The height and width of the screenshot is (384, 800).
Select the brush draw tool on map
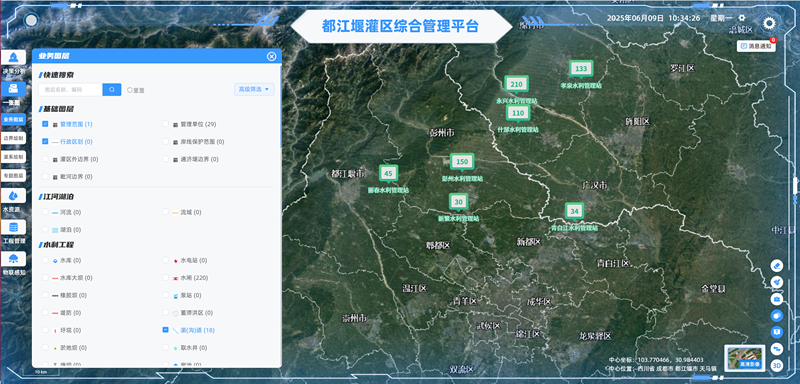pyautogui.click(x=777, y=282)
